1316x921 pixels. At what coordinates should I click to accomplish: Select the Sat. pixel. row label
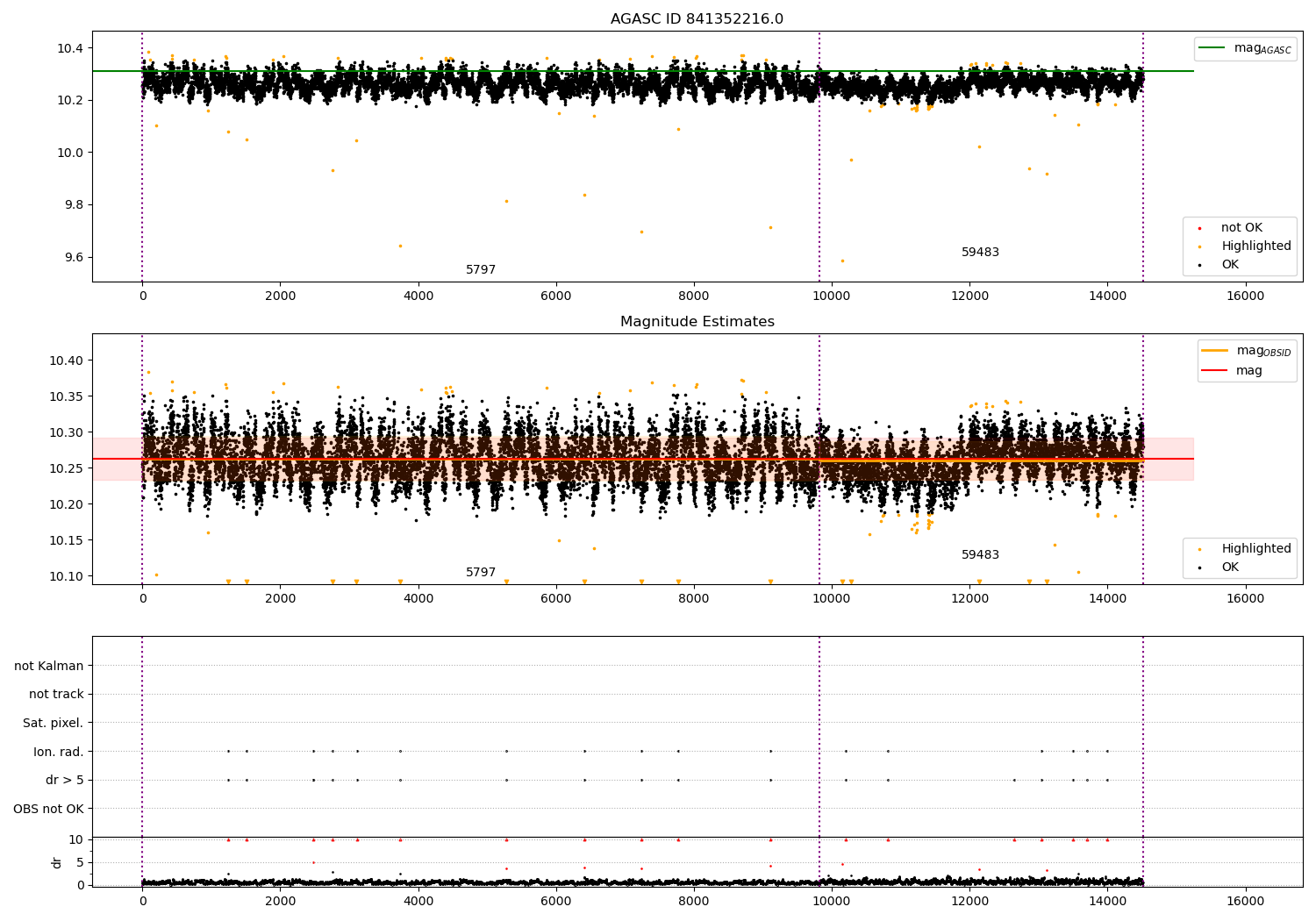pyautogui.click(x=54, y=723)
